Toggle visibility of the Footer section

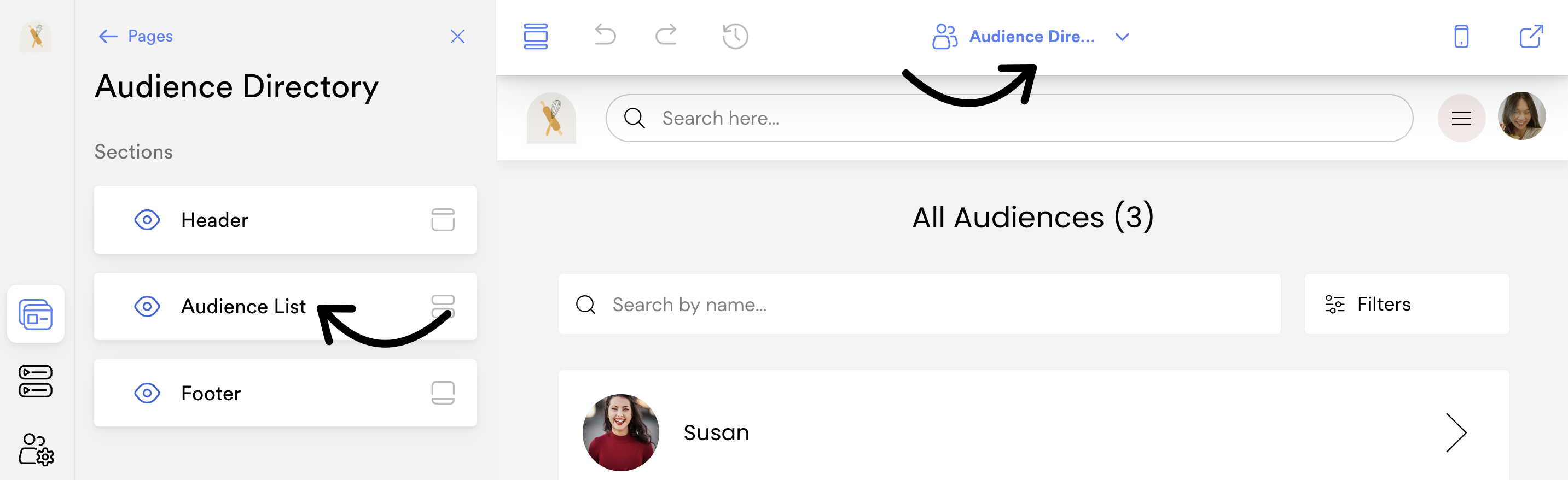147,393
